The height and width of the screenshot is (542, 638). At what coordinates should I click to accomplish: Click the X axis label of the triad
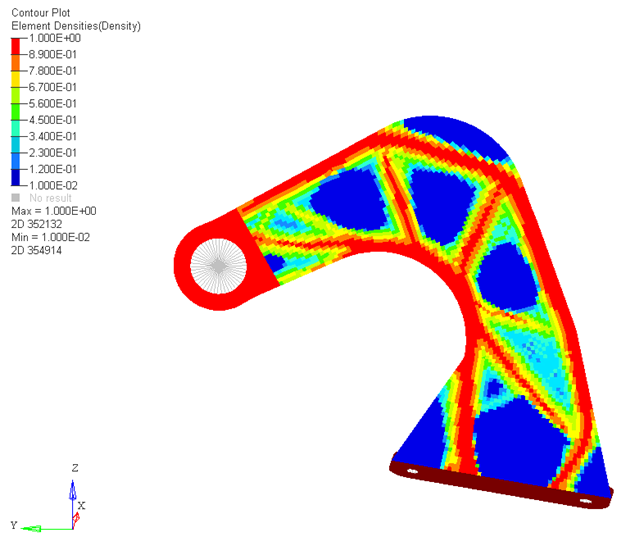pyautogui.click(x=81, y=506)
